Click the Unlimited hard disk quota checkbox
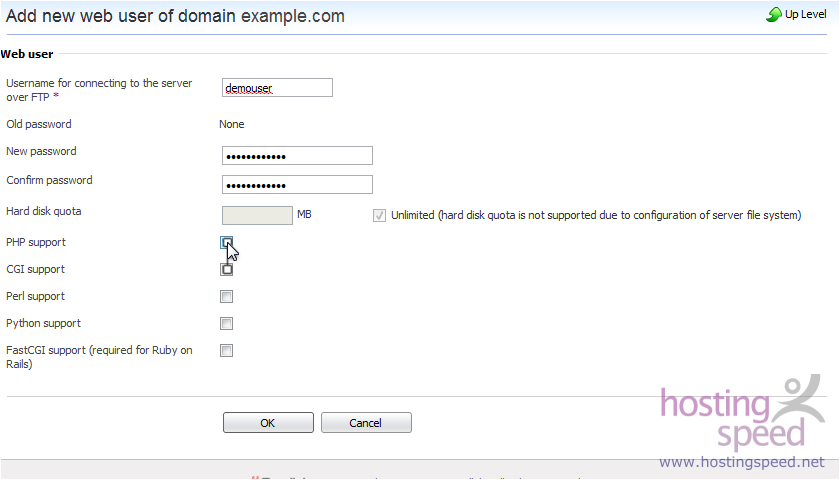 [379, 215]
